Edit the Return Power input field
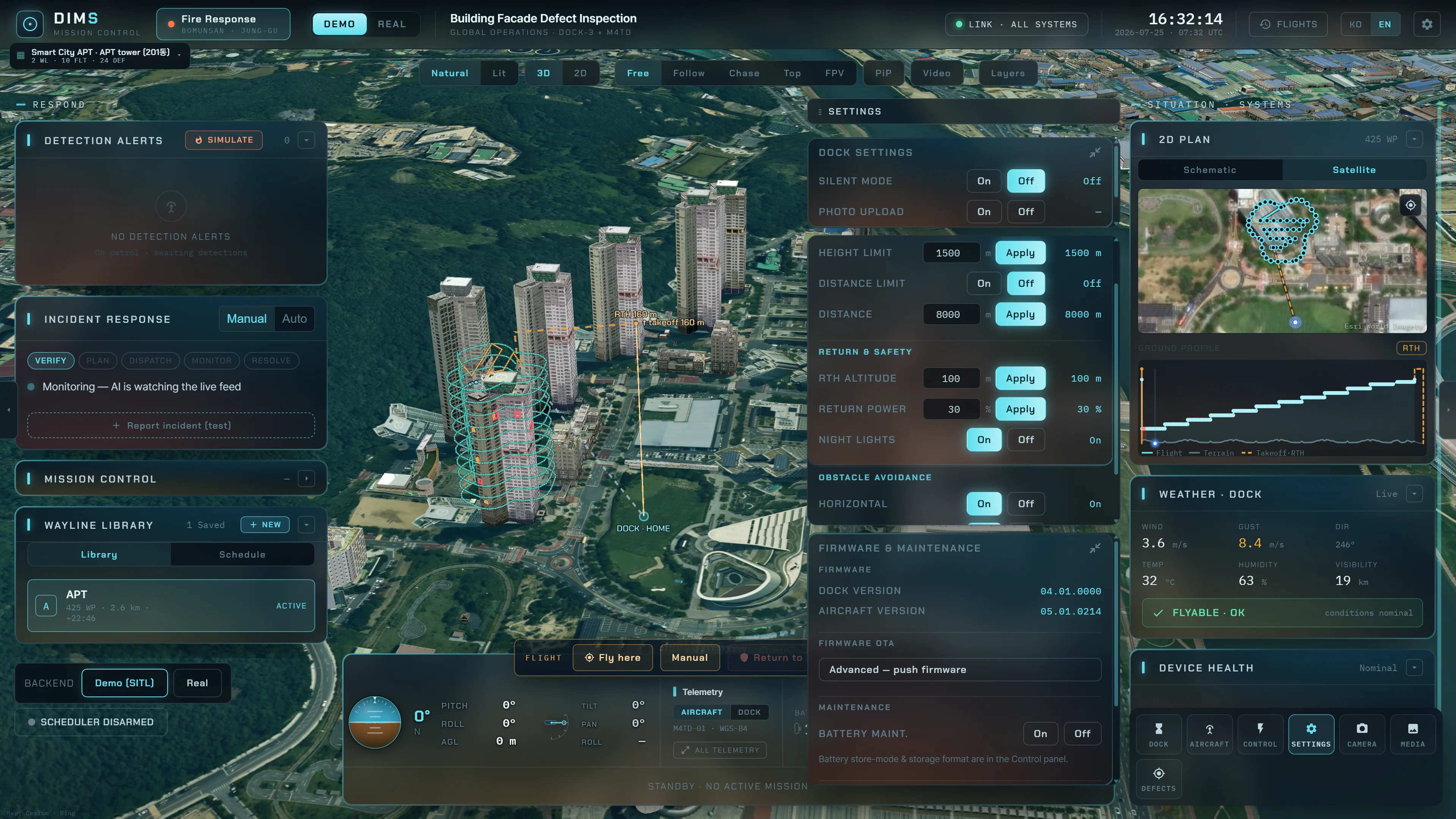Image resolution: width=1456 pixels, height=819 pixels. tap(951, 409)
